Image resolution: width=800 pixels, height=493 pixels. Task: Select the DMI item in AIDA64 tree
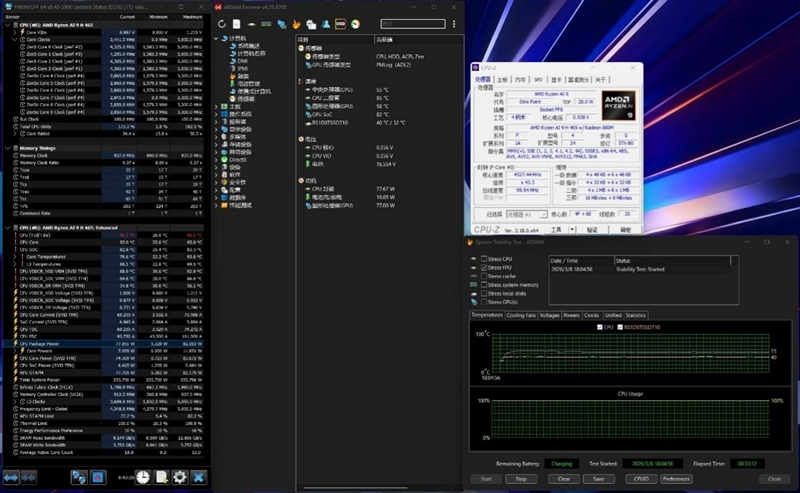coord(242,61)
